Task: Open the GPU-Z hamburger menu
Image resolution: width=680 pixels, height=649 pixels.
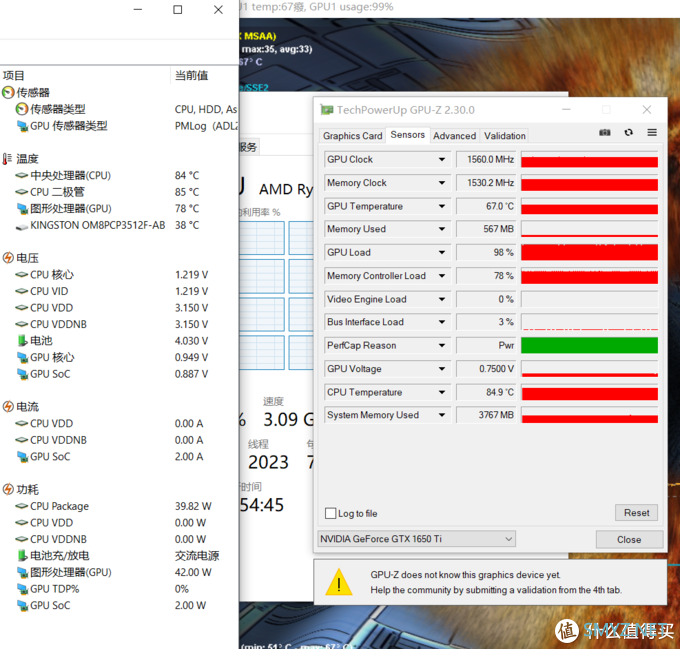Action: point(652,133)
